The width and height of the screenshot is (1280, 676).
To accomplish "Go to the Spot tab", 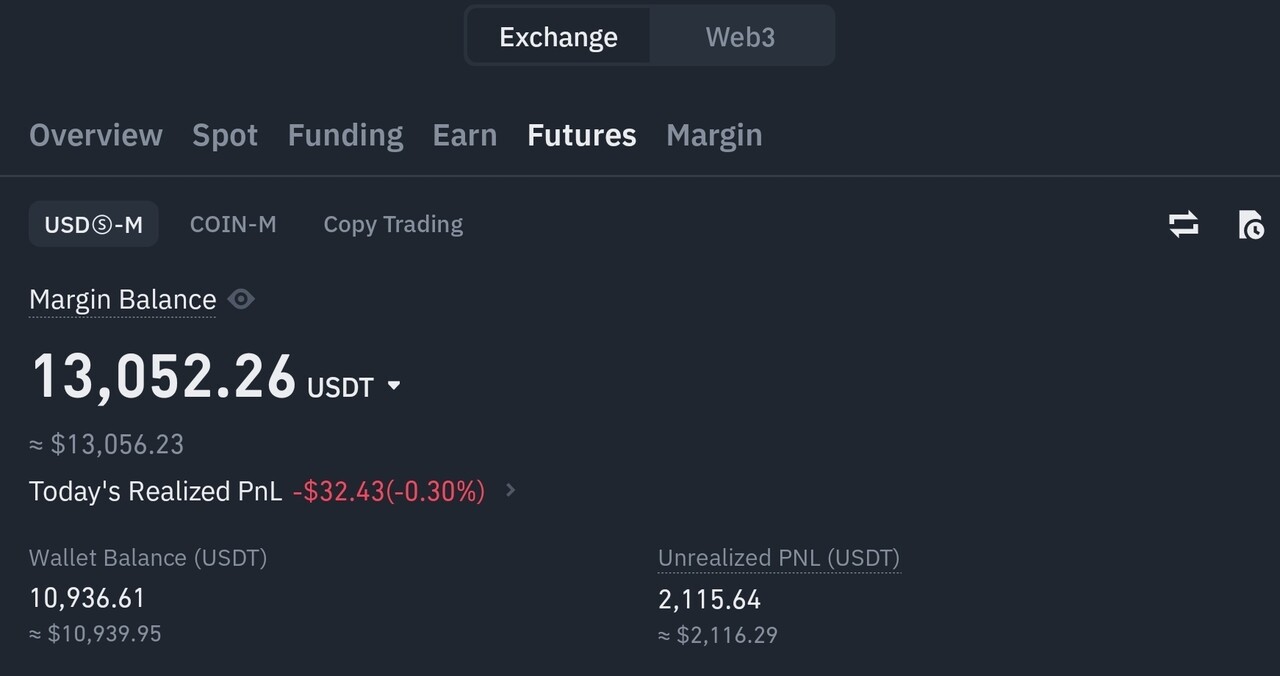I will (x=225, y=135).
